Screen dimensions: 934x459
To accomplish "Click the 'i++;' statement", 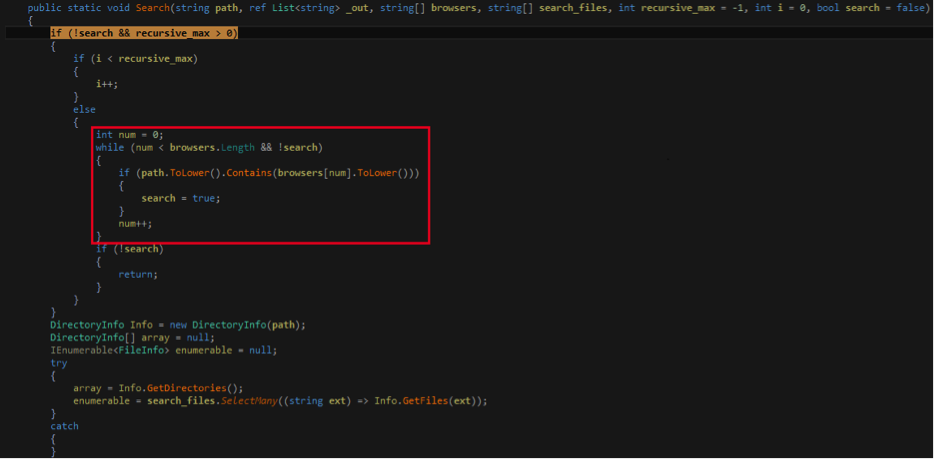I will (106, 84).
